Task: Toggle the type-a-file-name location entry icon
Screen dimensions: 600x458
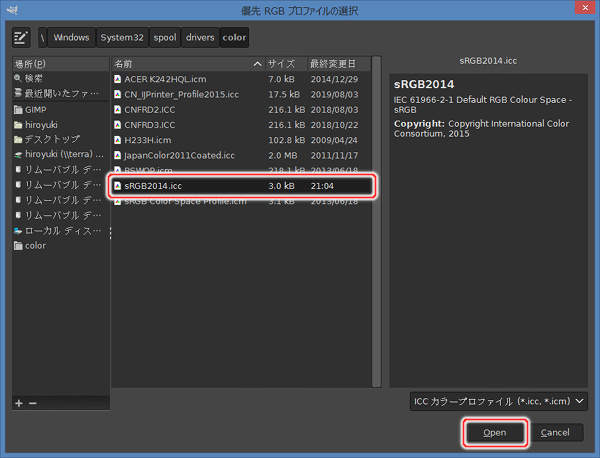Action: click(x=21, y=37)
